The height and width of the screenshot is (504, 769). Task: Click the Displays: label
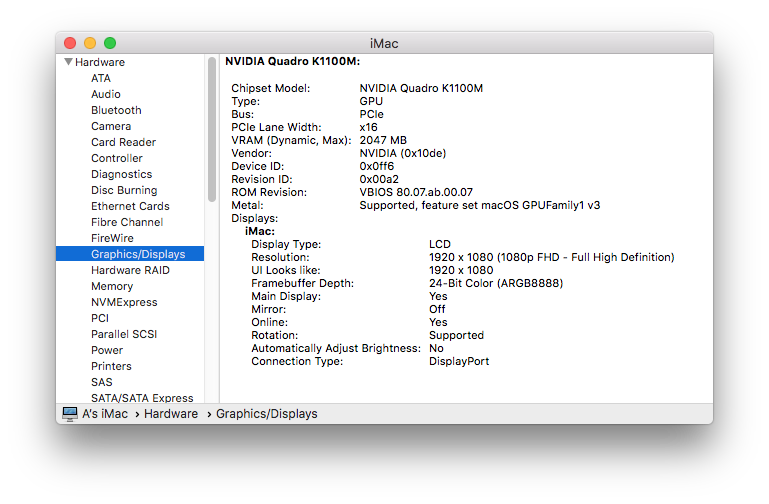(x=255, y=218)
